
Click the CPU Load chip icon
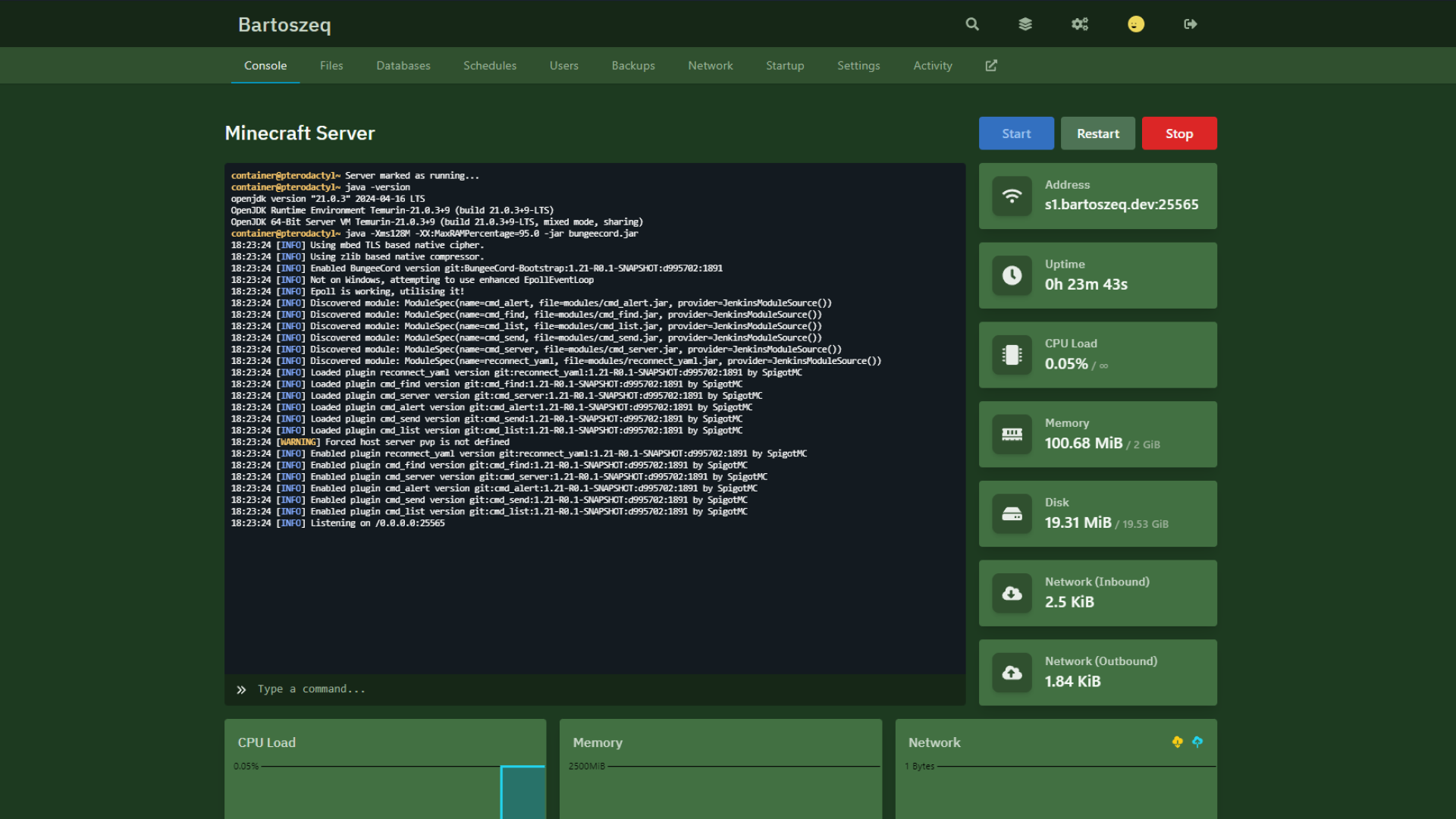tap(1012, 355)
